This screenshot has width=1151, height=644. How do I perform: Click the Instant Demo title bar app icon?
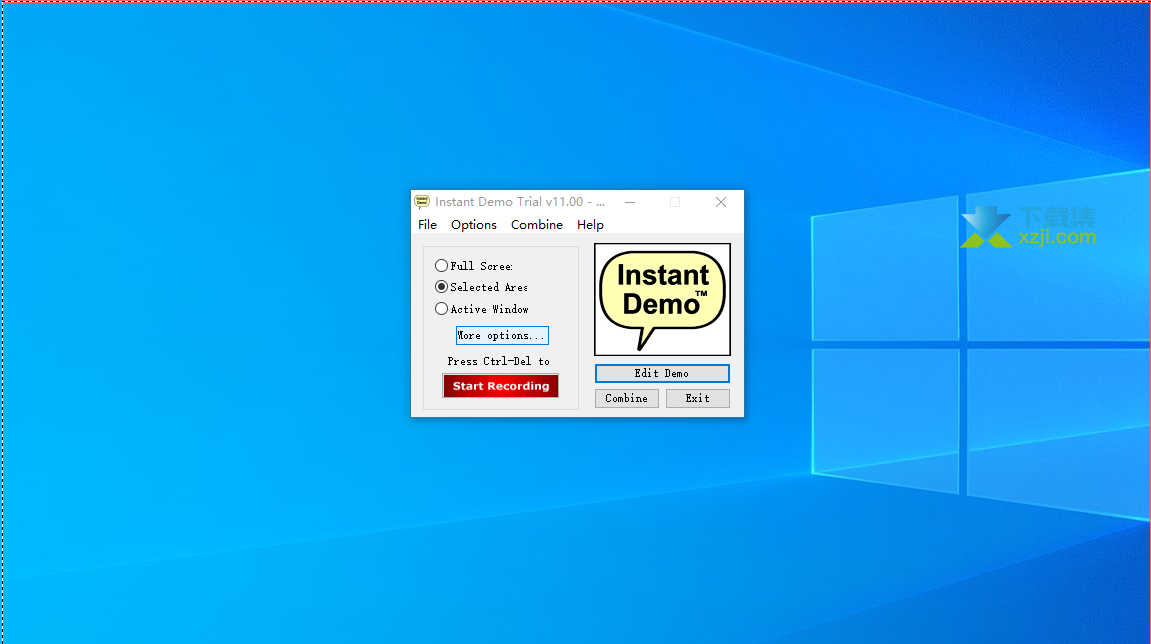pyautogui.click(x=422, y=202)
